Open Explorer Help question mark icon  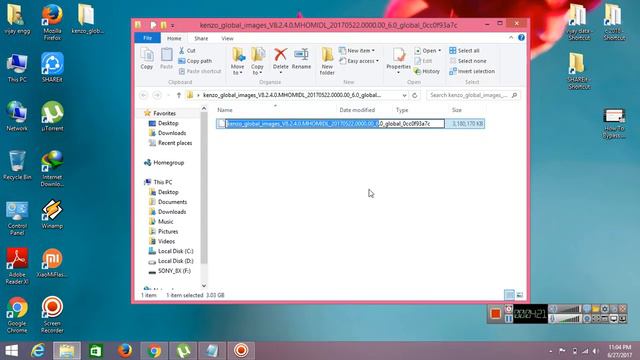(x=521, y=38)
